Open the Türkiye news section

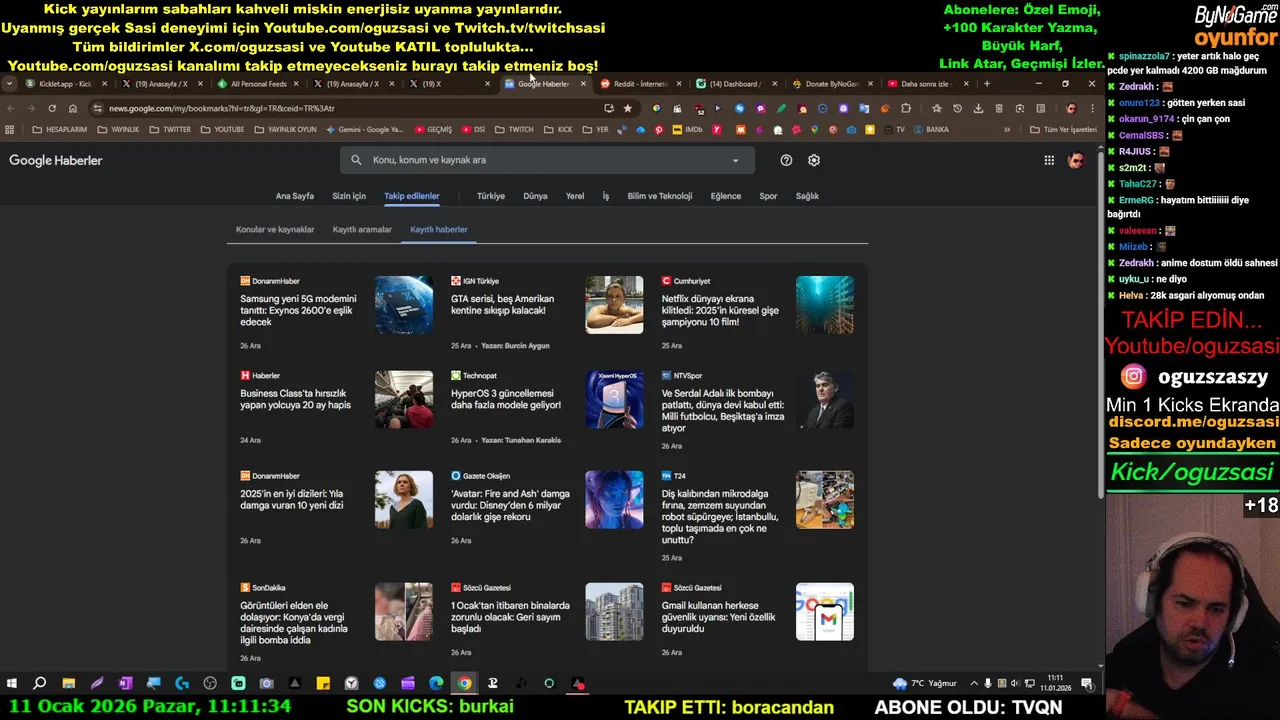(491, 196)
